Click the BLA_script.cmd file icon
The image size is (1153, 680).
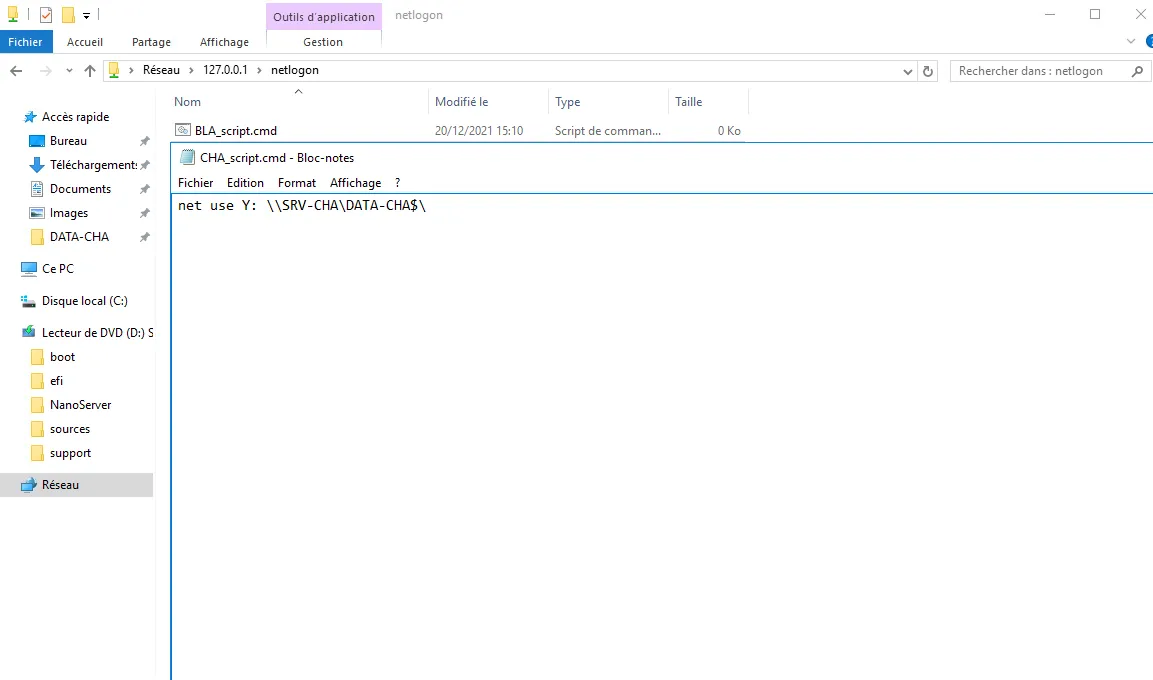[182, 130]
